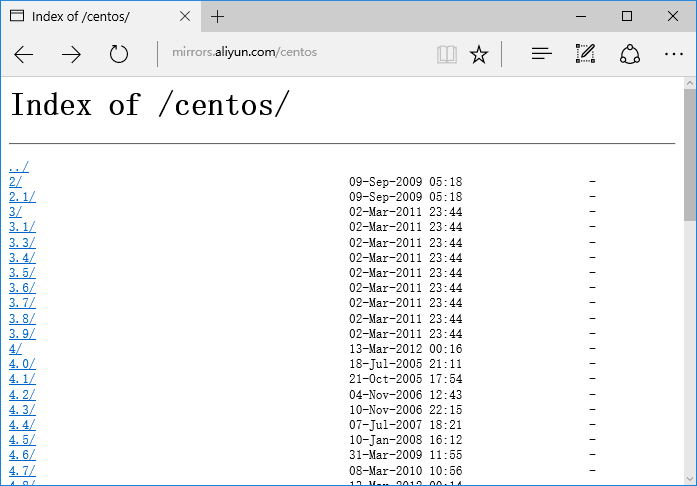
Task: Open the Hub panel icon
Action: pyautogui.click(x=541, y=54)
